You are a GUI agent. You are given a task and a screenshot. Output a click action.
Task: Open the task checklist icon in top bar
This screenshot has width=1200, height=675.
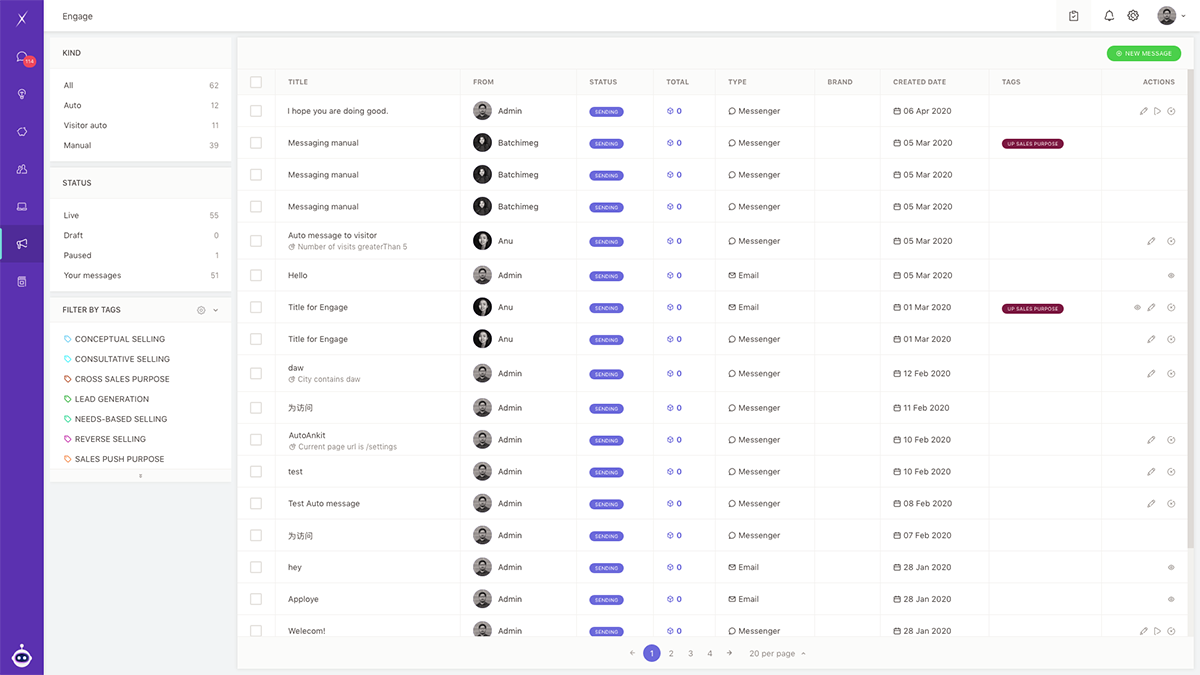(1073, 16)
